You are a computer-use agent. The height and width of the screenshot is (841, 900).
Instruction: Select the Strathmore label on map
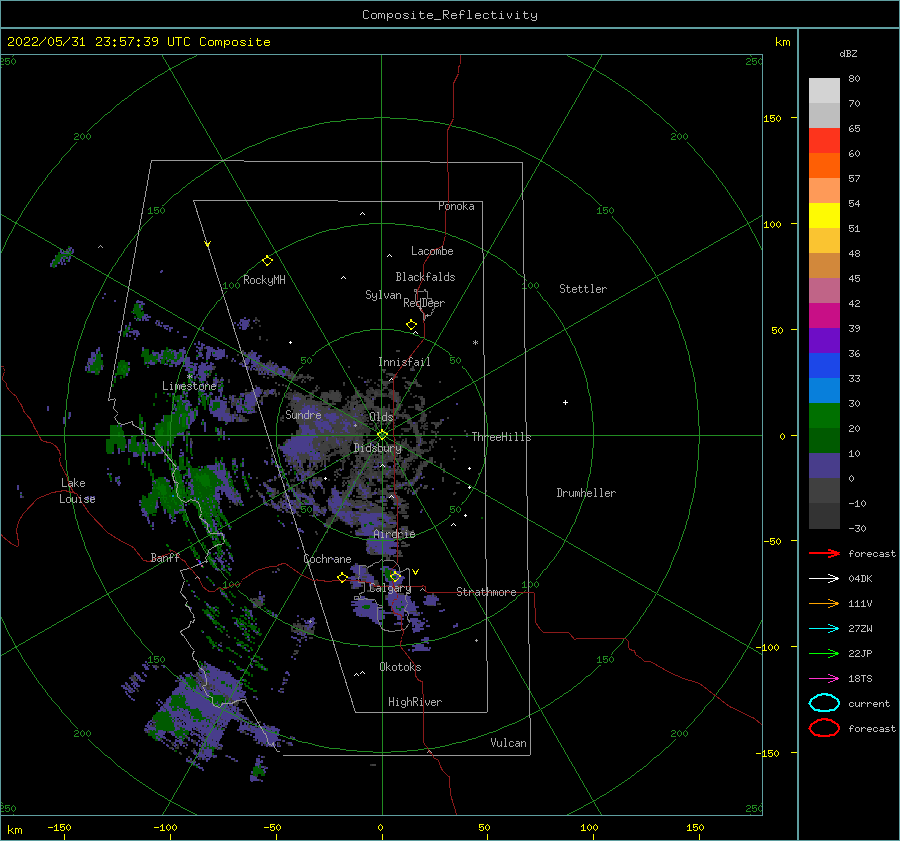pyautogui.click(x=486, y=592)
